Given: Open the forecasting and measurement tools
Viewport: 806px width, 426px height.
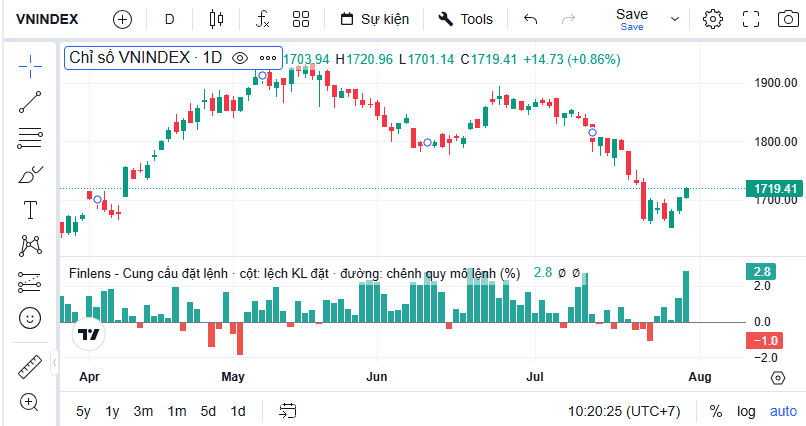Looking at the screenshot, I should [x=30, y=282].
